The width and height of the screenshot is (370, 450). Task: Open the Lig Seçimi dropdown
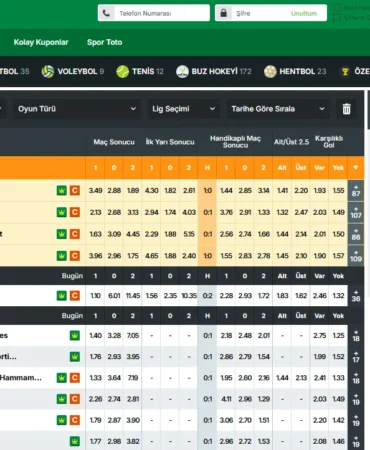[x=183, y=109]
